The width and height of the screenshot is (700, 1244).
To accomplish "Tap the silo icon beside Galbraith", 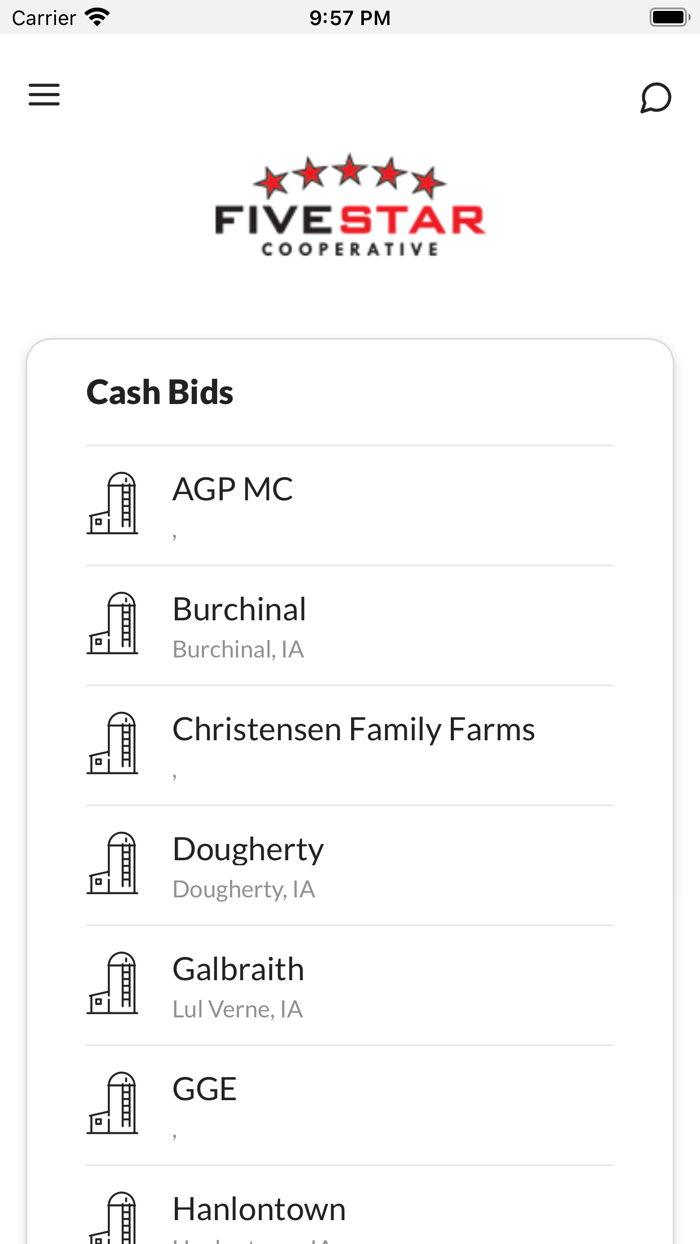I will click(x=112, y=983).
